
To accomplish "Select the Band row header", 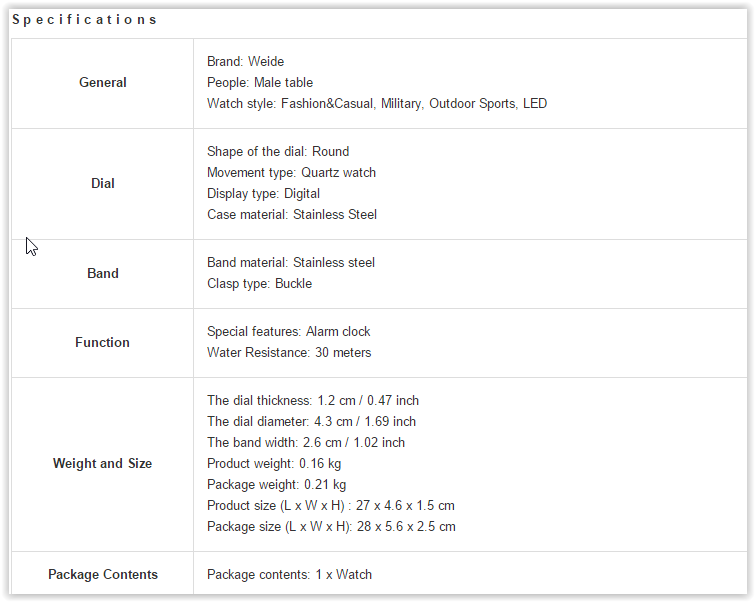I will coord(103,274).
